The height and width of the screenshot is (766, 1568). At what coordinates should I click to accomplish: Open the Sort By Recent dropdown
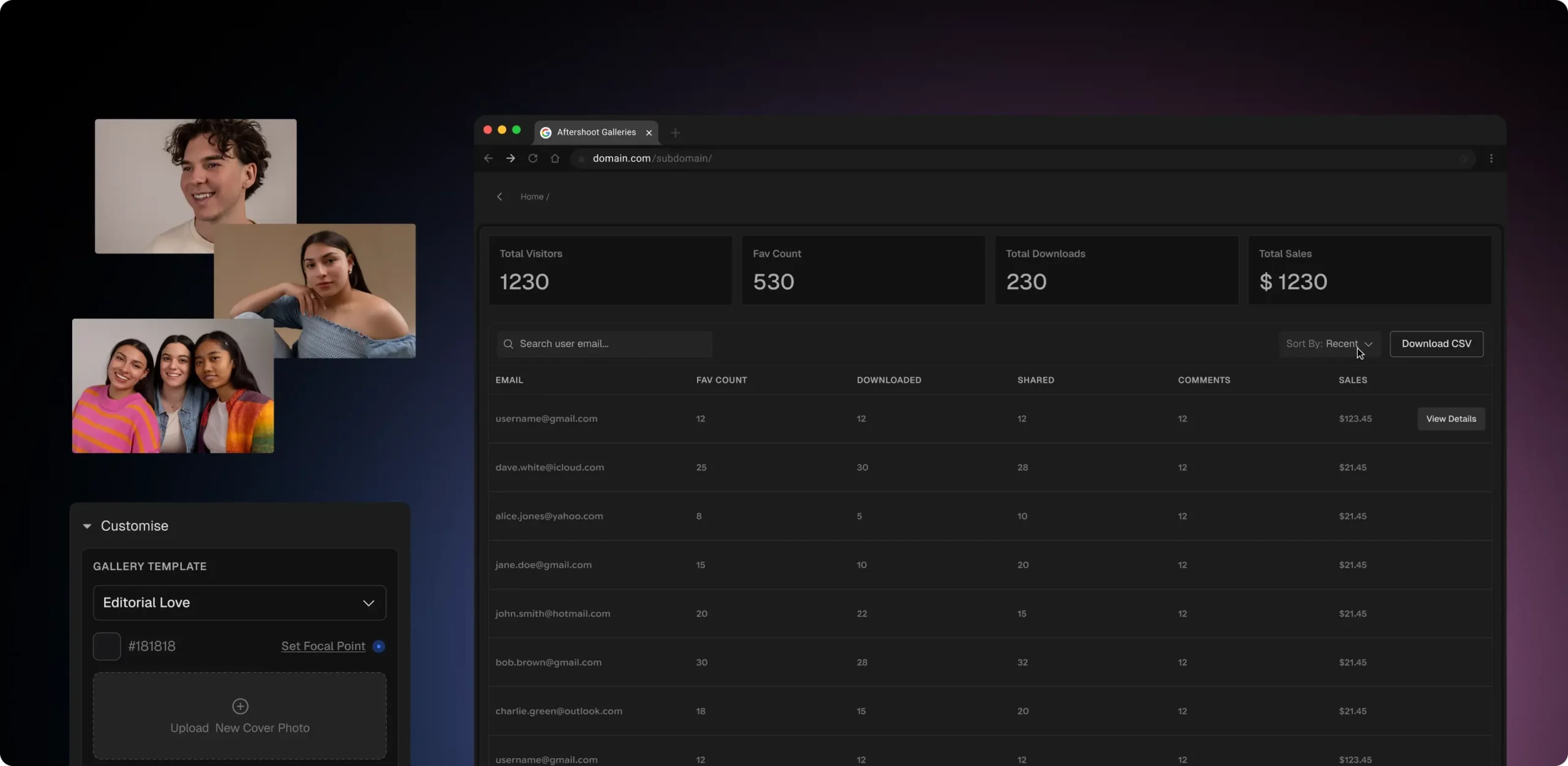pyautogui.click(x=1329, y=344)
